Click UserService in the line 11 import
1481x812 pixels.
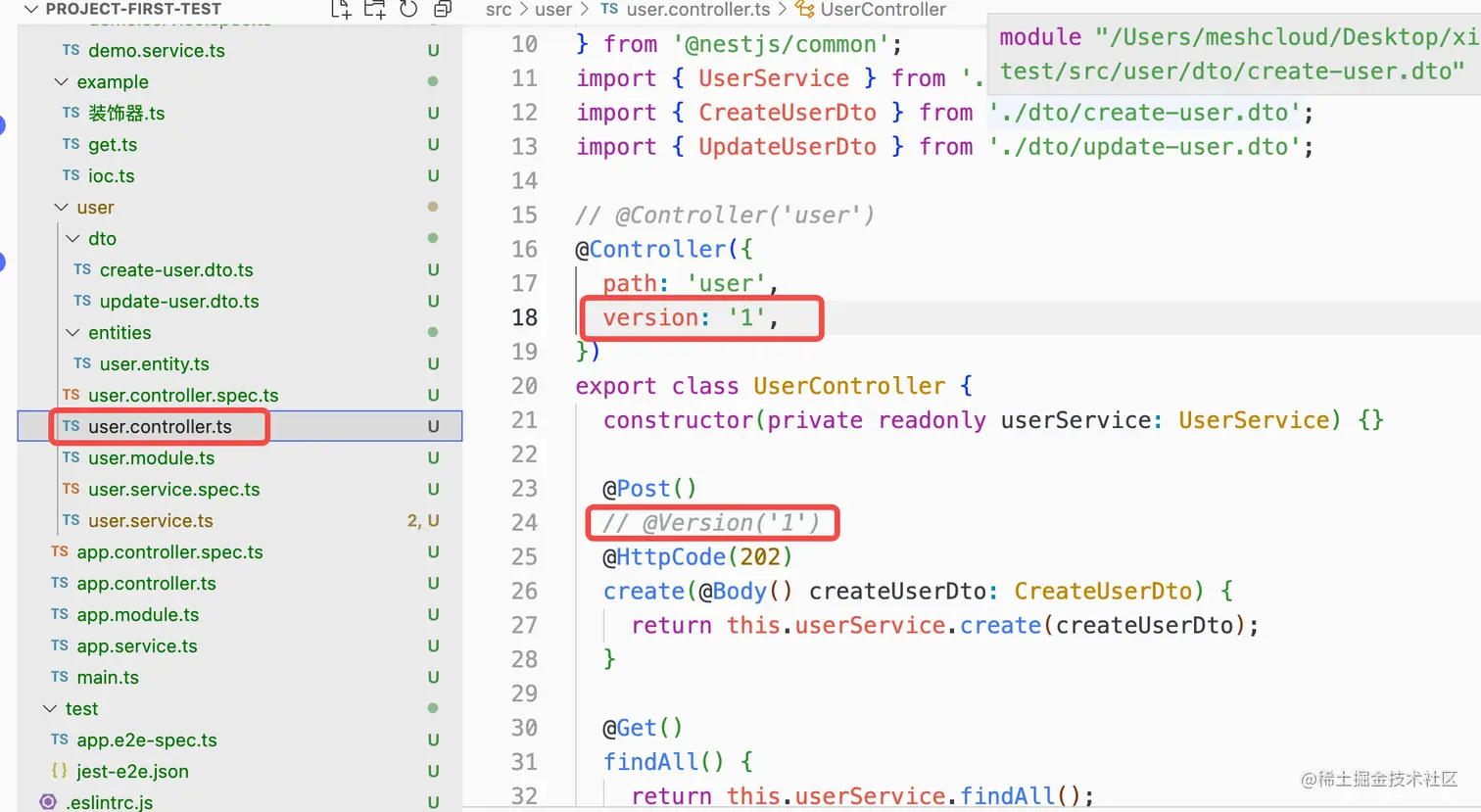(x=774, y=78)
